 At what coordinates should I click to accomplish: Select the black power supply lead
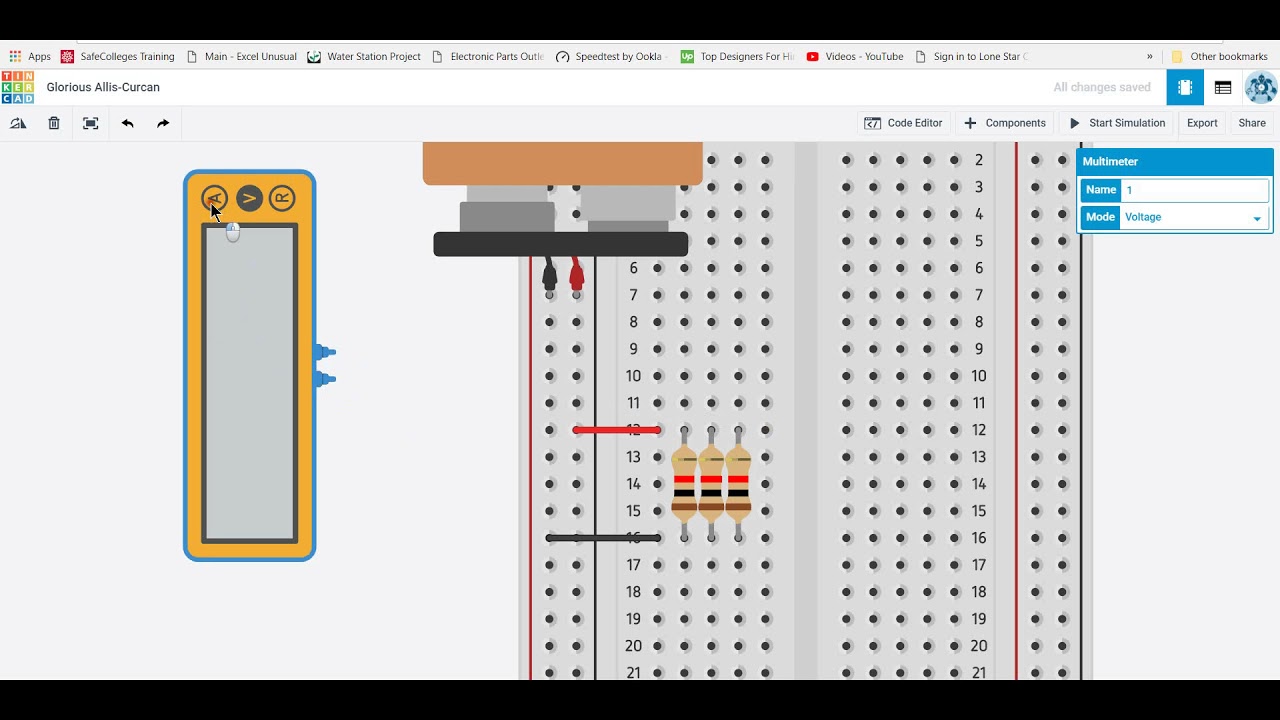click(x=549, y=275)
